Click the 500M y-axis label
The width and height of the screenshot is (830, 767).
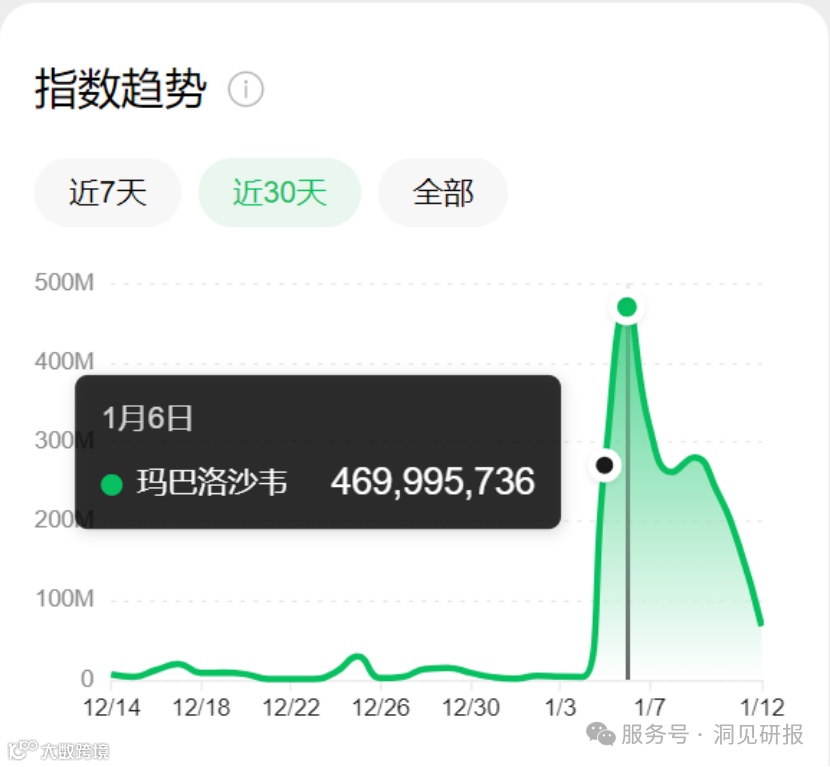click(x=64, y=282)
